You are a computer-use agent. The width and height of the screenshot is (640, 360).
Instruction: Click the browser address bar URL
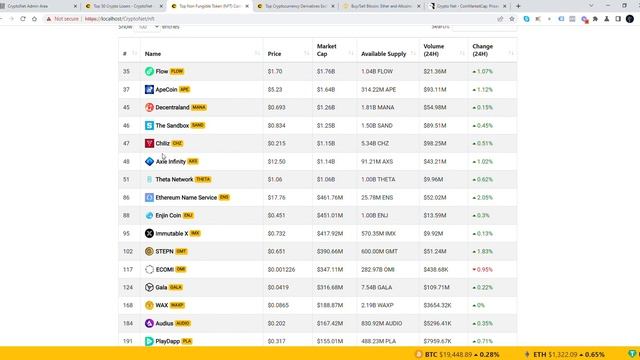click(120, 19)
